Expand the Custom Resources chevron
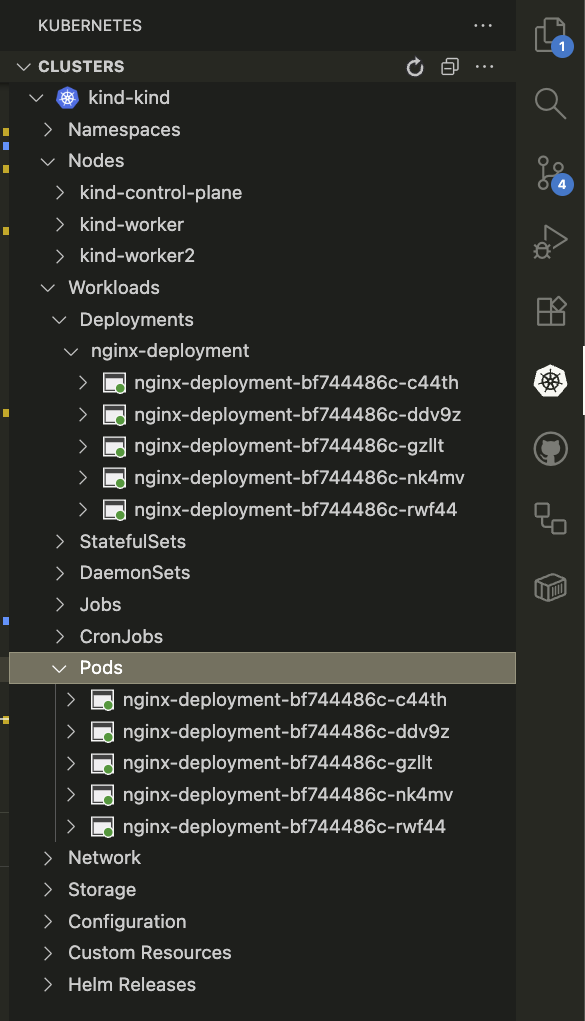585x1021 pixels. pyautogui.click(x=48, y=953)
